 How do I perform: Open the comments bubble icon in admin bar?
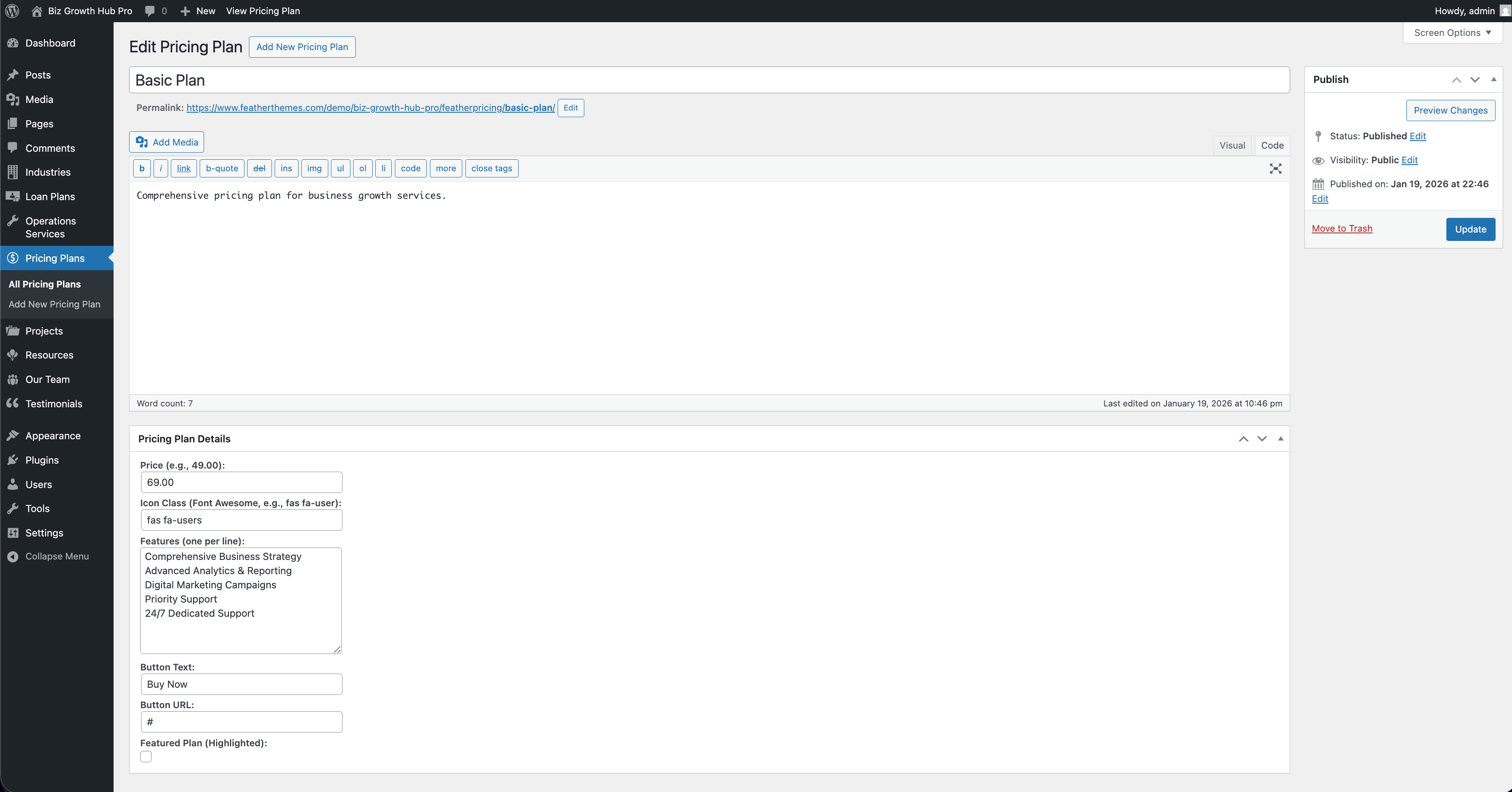point(150,11)
